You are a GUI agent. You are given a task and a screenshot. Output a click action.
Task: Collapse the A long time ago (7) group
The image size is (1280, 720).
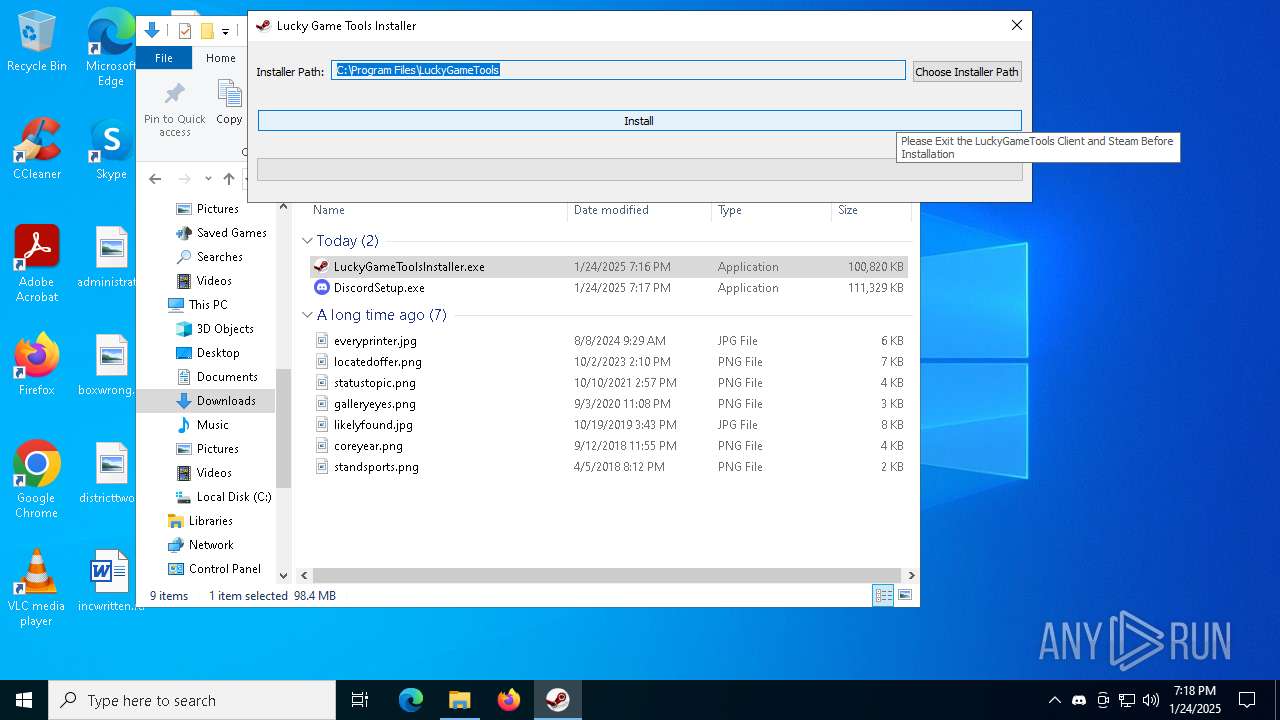[307, 315]
